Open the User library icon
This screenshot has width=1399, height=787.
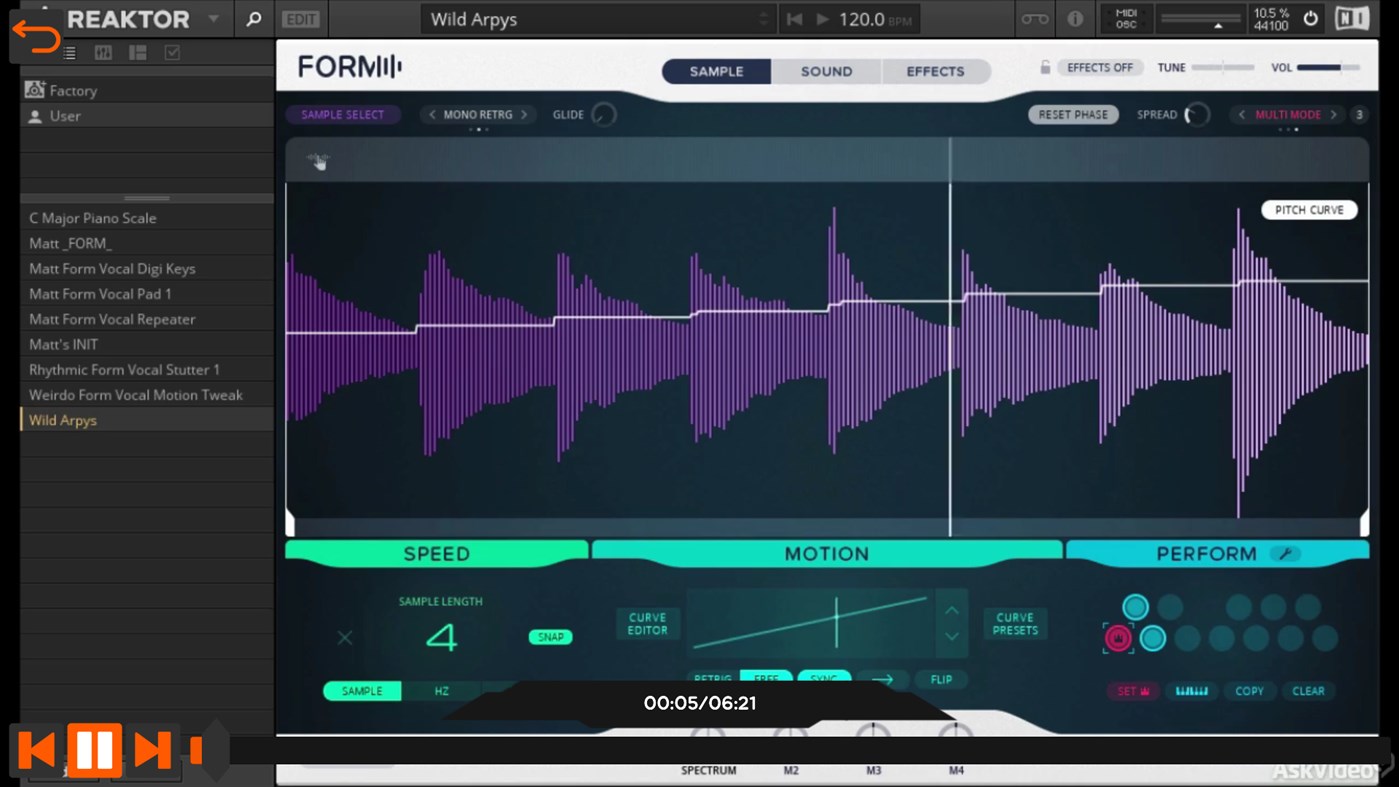coord(35,116)
